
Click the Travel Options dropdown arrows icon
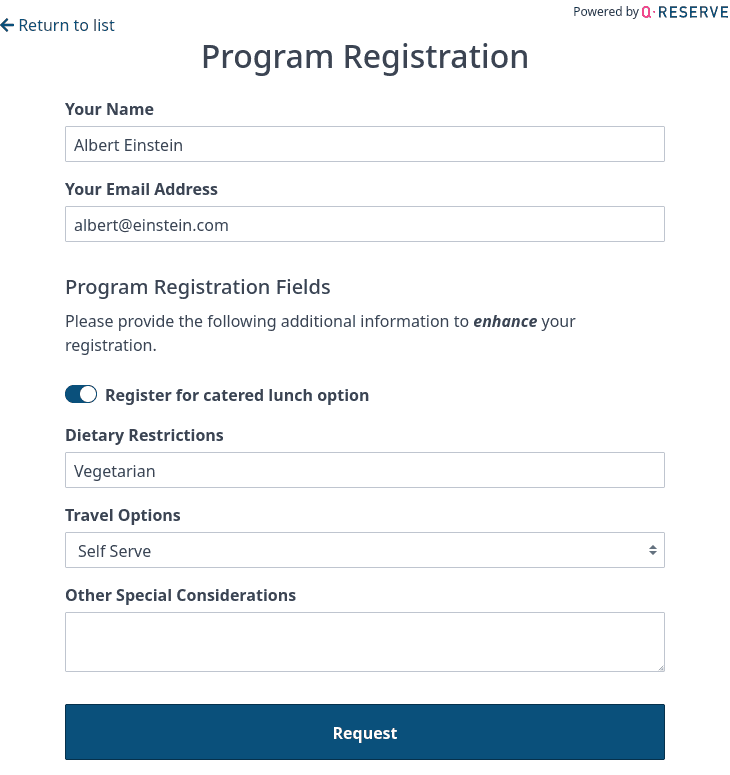tap(652, 550)
